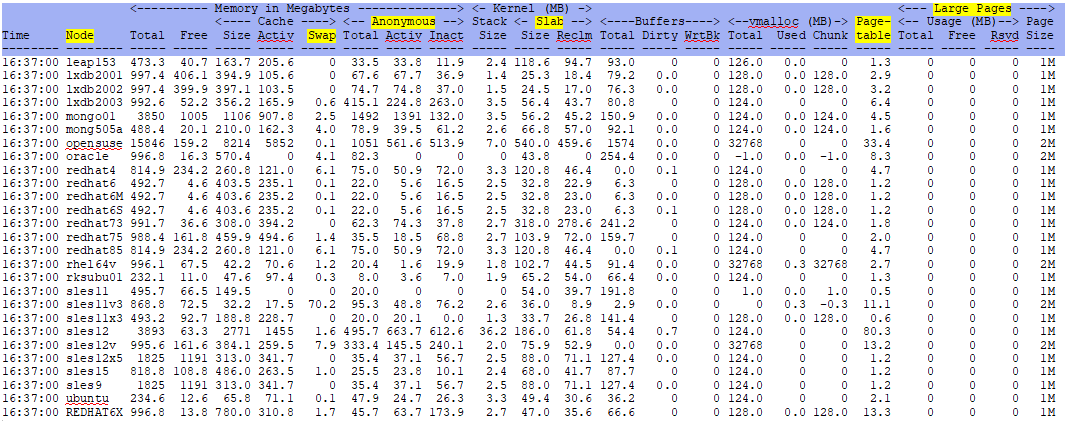Select the REDHAT6X node row
The image size is (1065, 421).
click(532, 411)
